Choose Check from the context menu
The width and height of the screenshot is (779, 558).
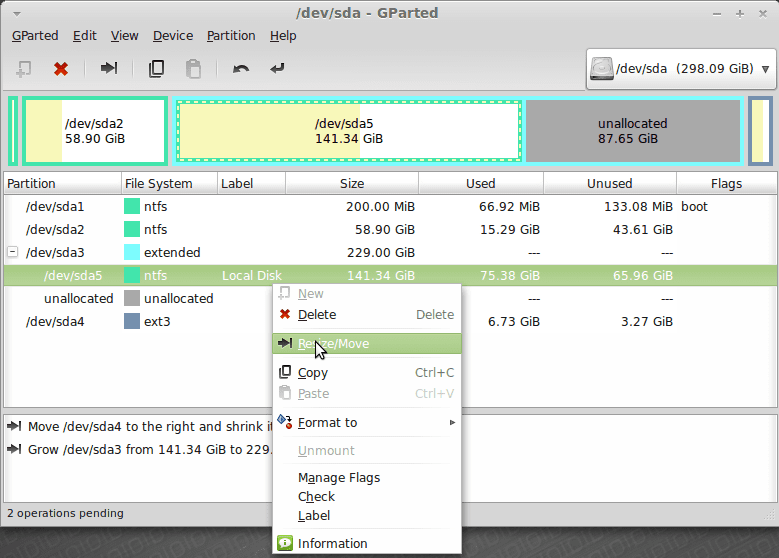367,496
